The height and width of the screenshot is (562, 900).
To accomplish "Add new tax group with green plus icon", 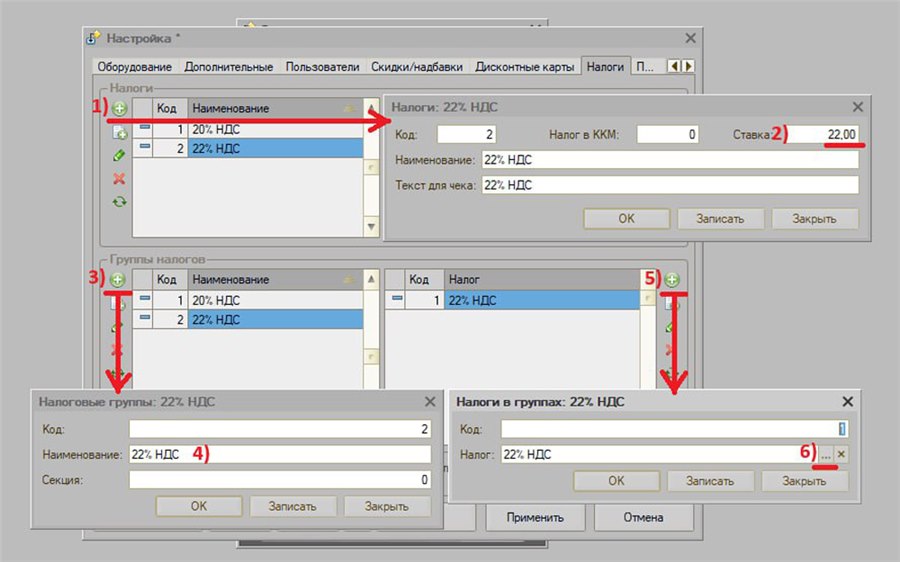I will coord(118,280).
